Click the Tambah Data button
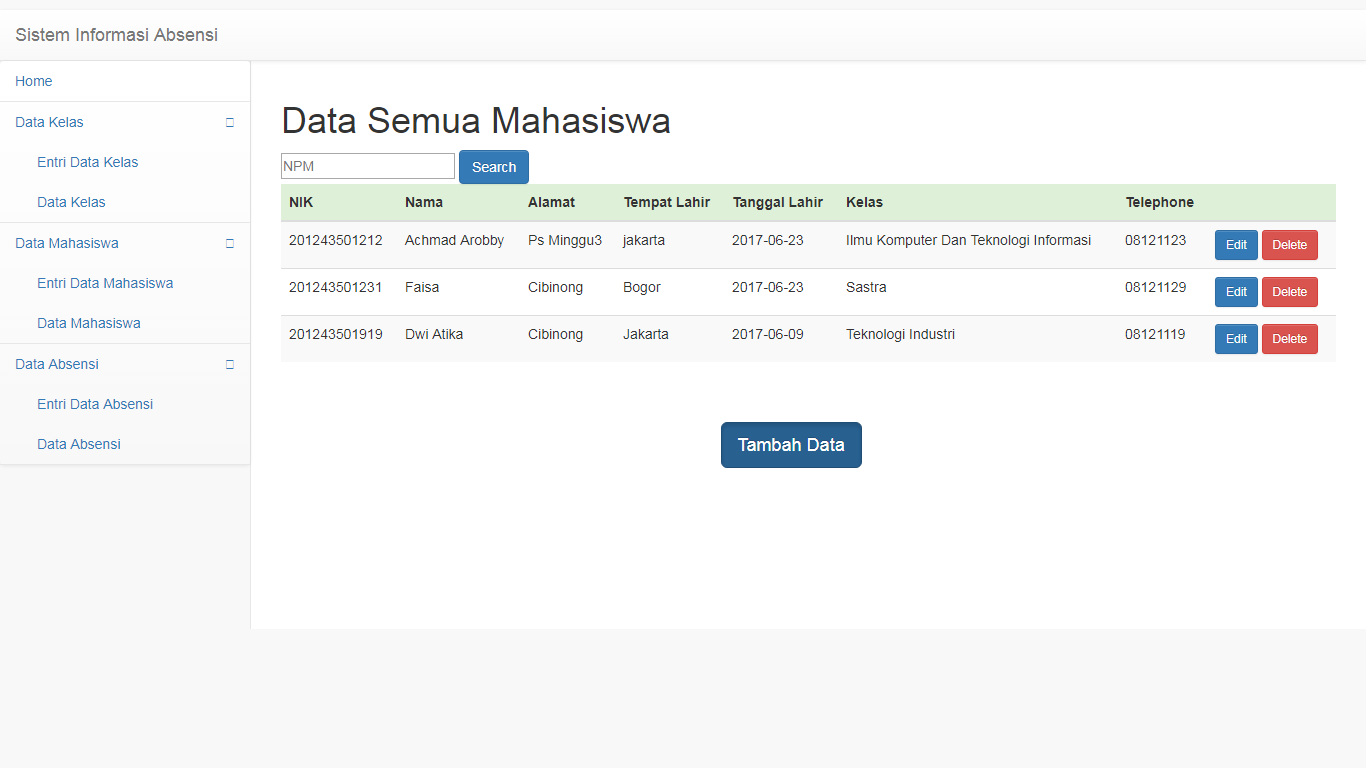This screenshot has height=768, width=1366. click(791, 444)
